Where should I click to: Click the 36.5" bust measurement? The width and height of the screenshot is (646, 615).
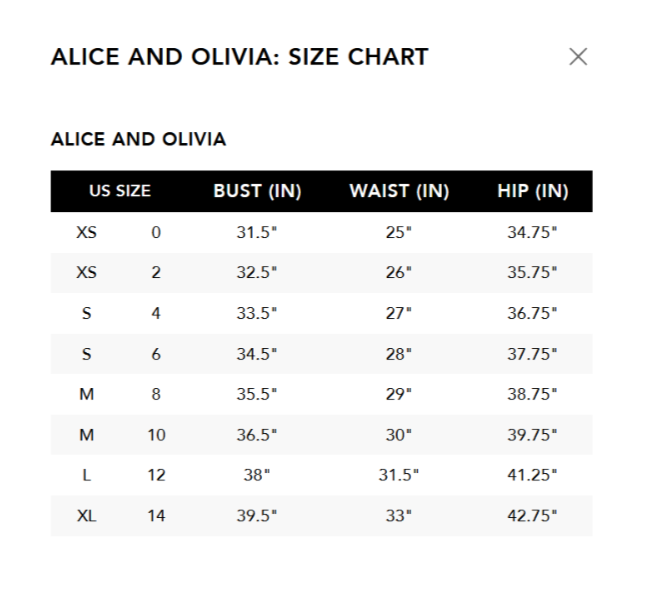pos(257,435)
